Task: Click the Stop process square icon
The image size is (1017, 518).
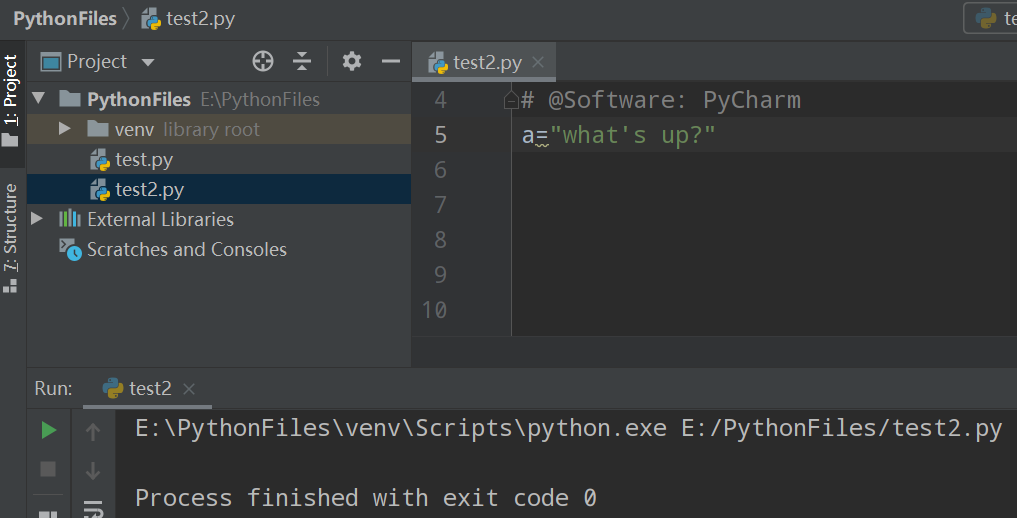Action: pos(48,469)
